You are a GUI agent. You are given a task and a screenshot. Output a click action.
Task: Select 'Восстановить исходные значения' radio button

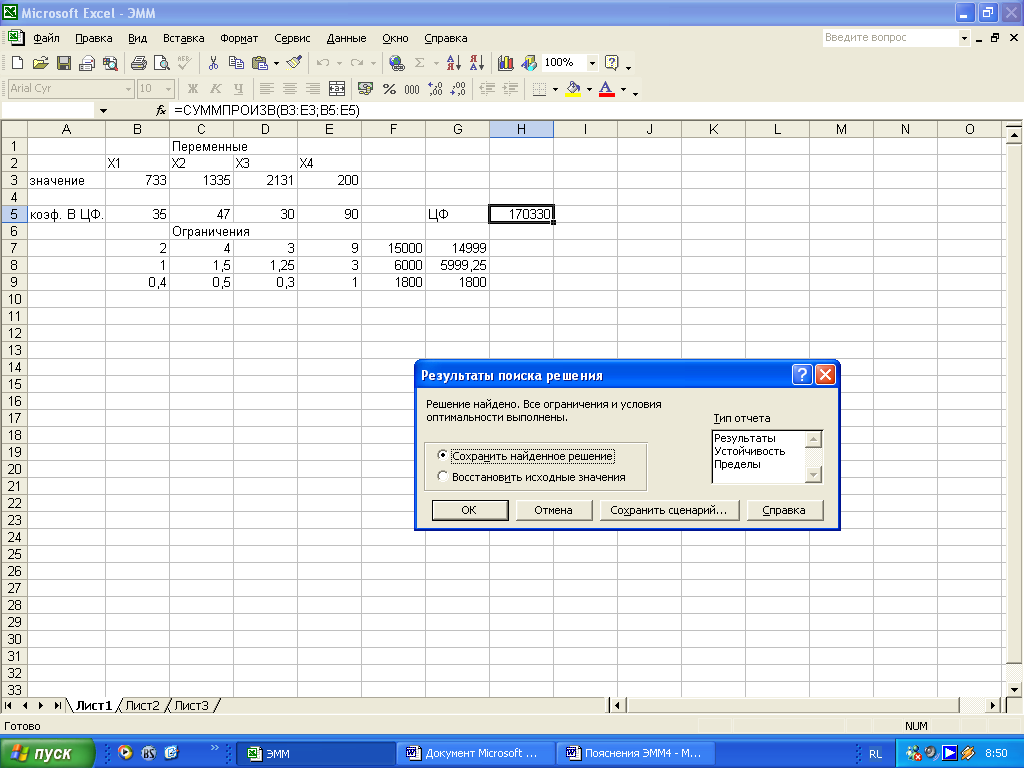click(443, 477)
